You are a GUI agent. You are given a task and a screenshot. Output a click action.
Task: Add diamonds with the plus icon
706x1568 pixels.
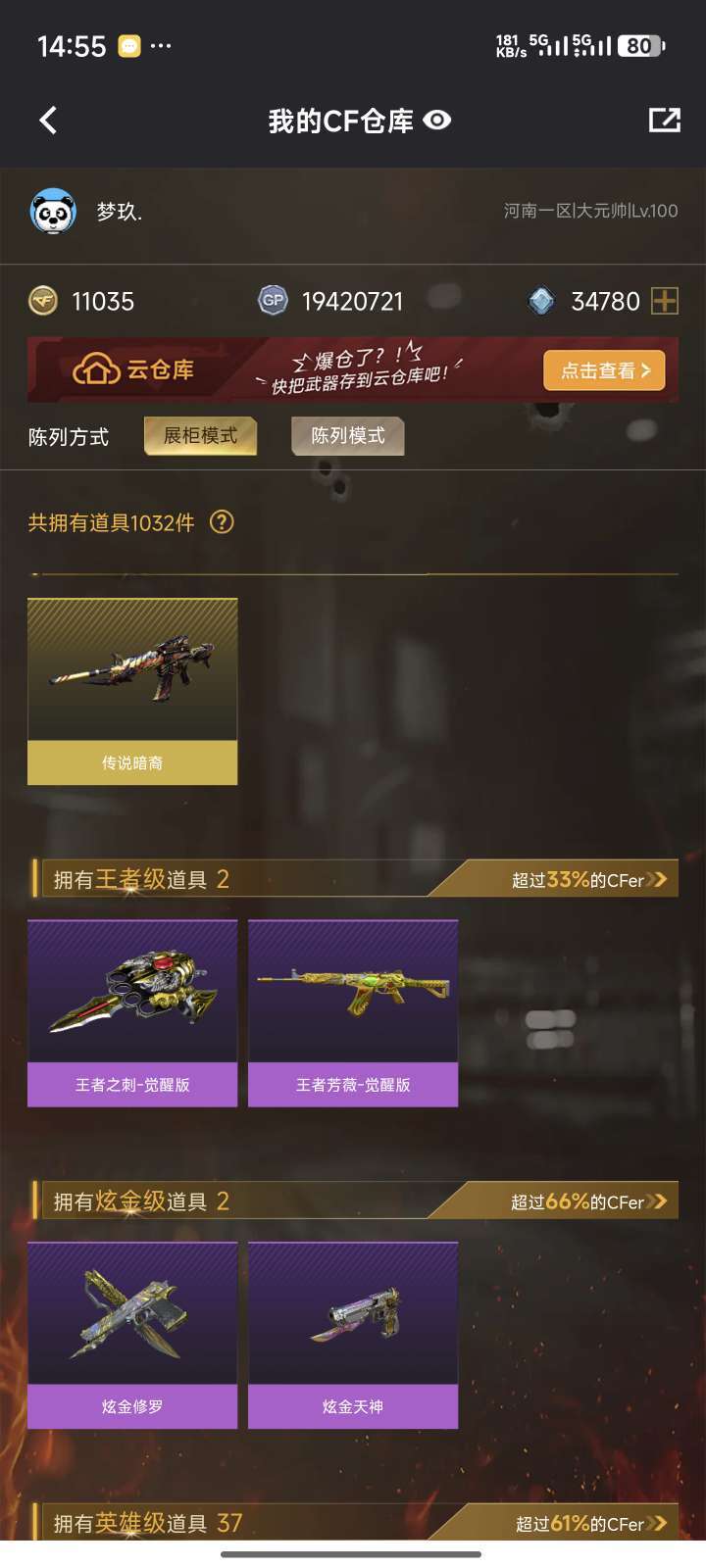point(665,301)
